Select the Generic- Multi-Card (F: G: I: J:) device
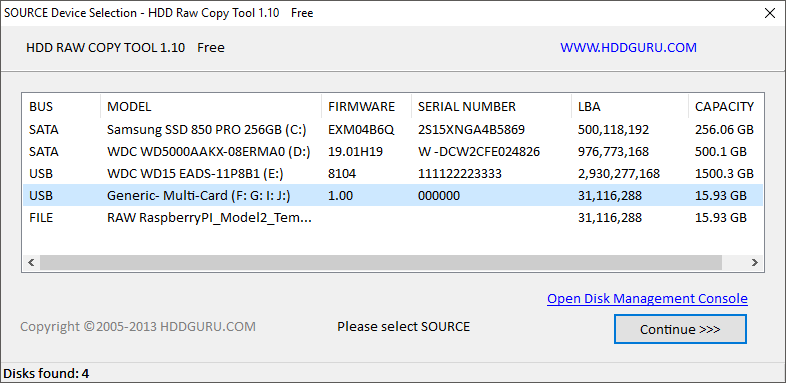The image size is (786, 383). 392,196
